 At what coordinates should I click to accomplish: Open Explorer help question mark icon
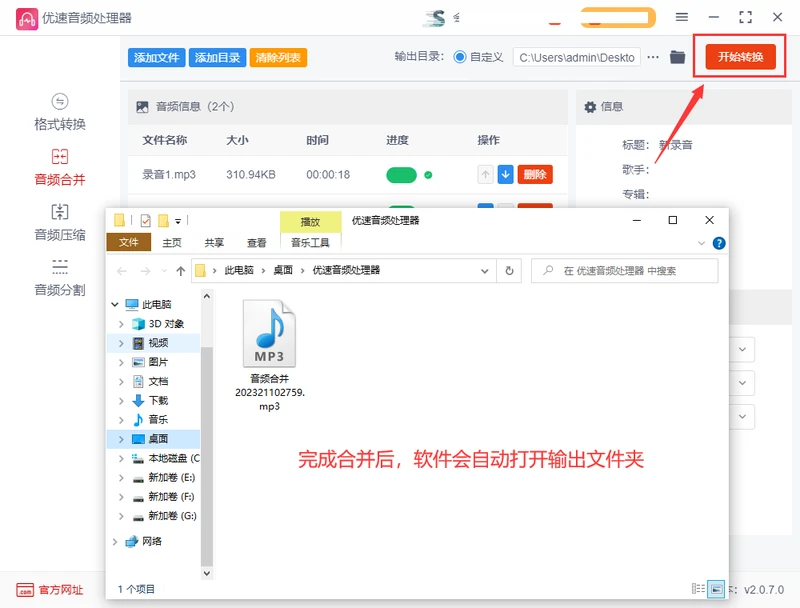click(x=719, y=243)
